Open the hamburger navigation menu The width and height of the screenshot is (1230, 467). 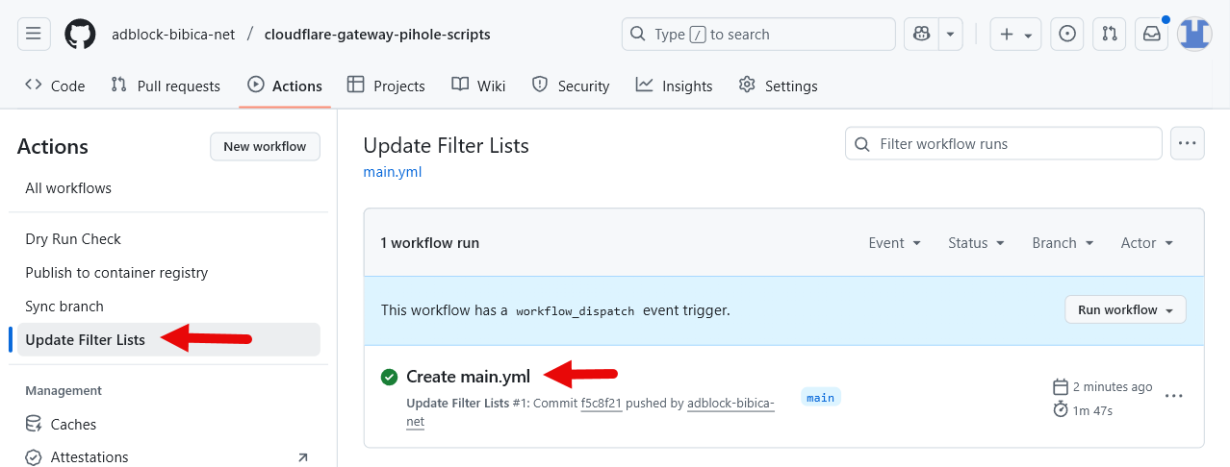click(x=33, y=34)
